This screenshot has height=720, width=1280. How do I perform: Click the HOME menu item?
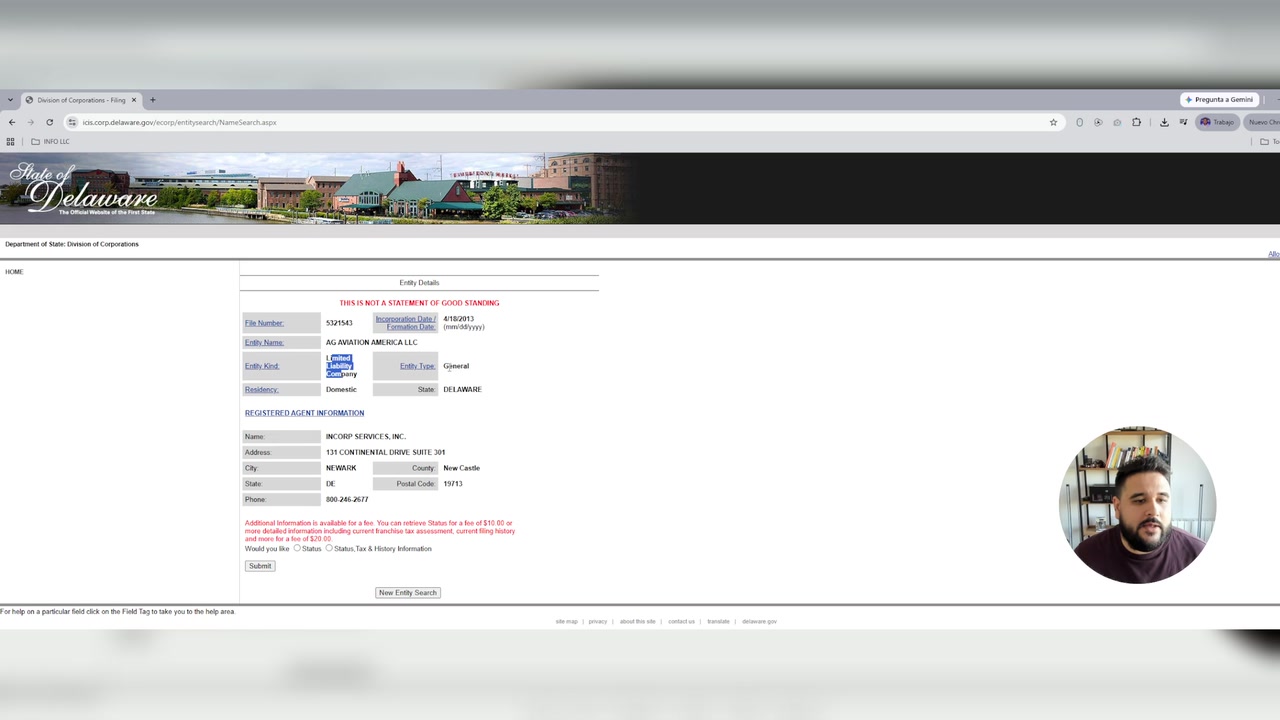click(x=14, y=272)
